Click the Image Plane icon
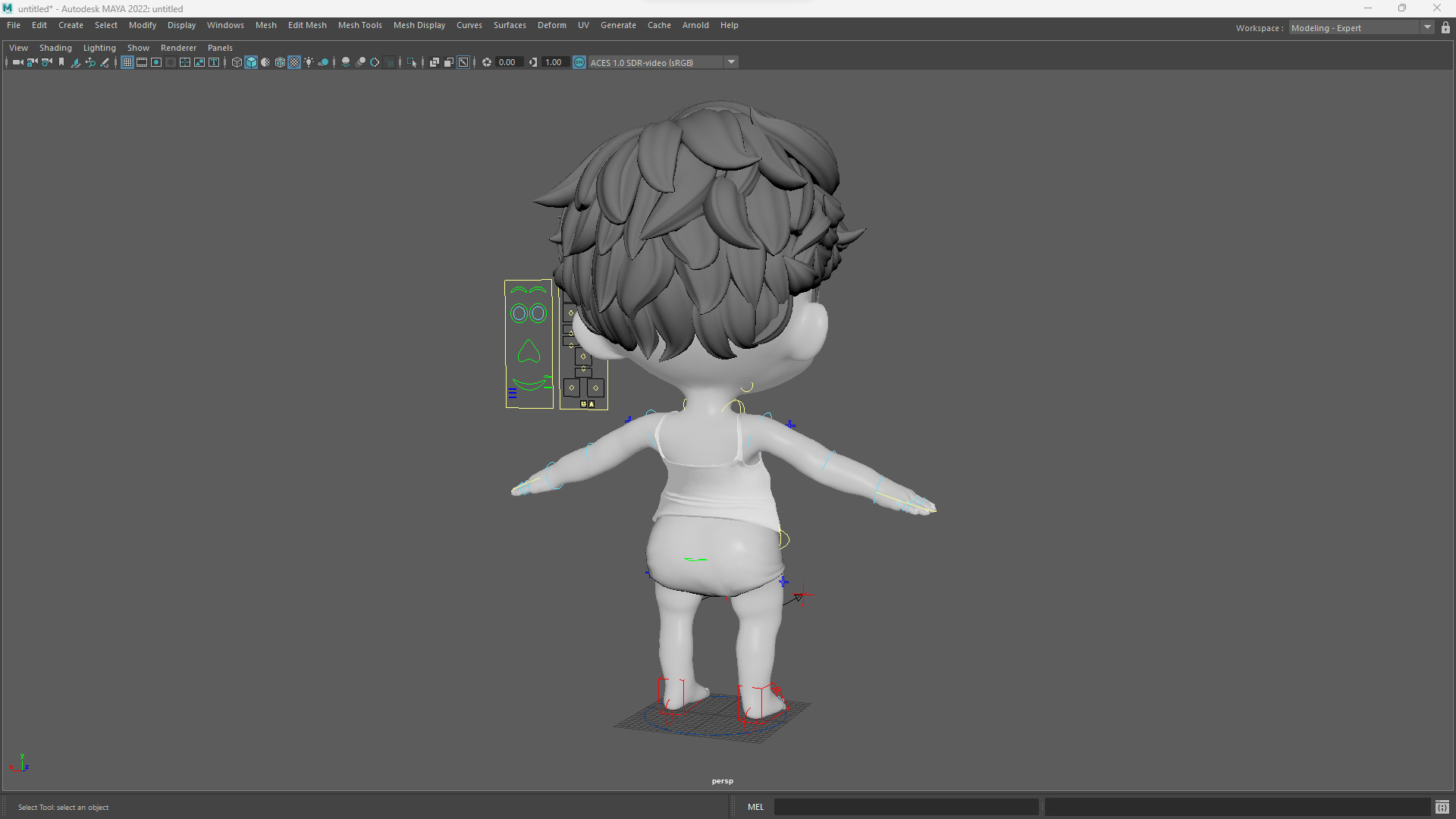The image size is (1456, 819). [x=76, y=62]
